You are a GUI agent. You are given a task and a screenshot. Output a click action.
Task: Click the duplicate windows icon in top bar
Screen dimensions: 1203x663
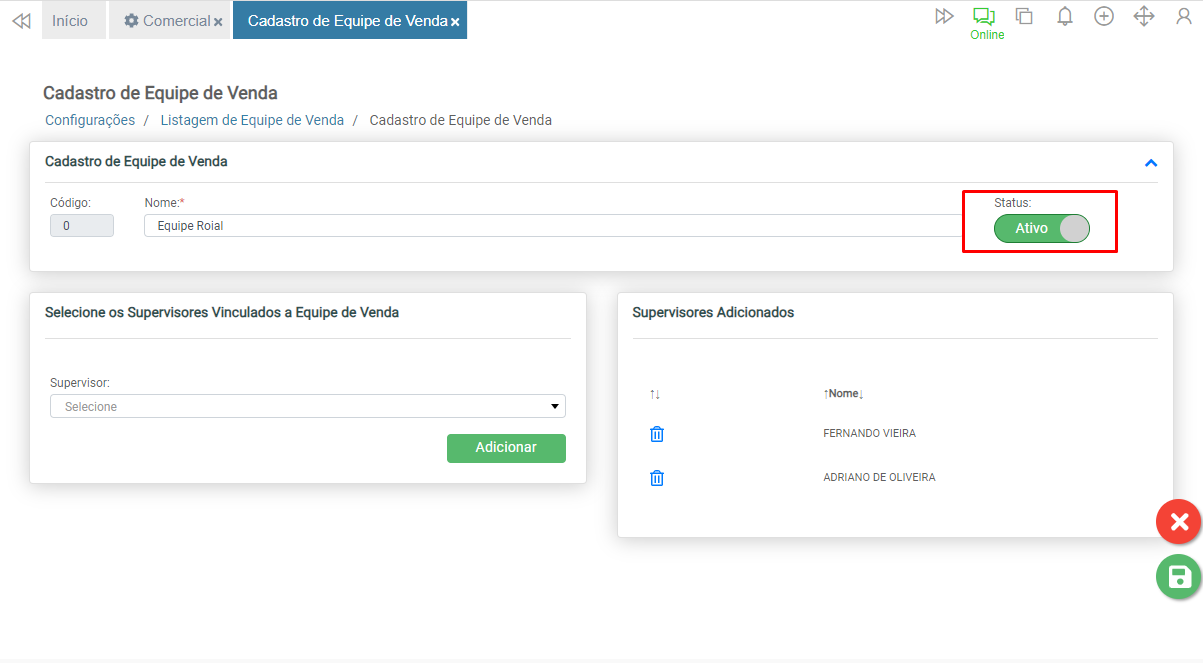coord(1024,16)
